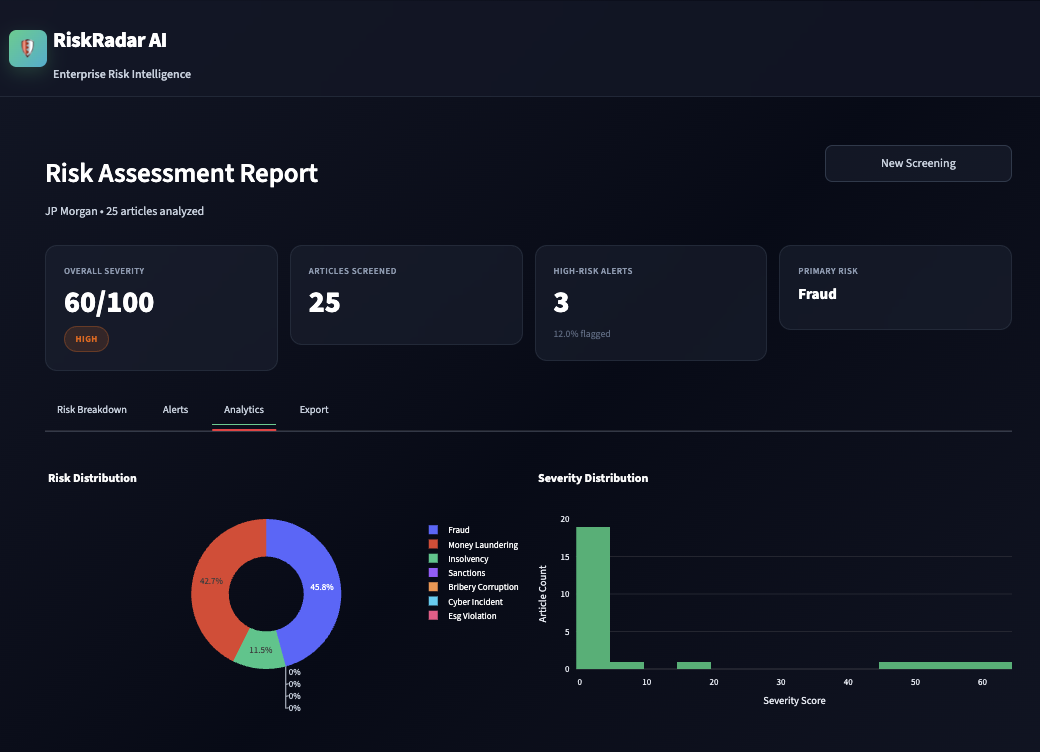Select the Analytics tab
The image size is (1040, 752).
(243, 410)
